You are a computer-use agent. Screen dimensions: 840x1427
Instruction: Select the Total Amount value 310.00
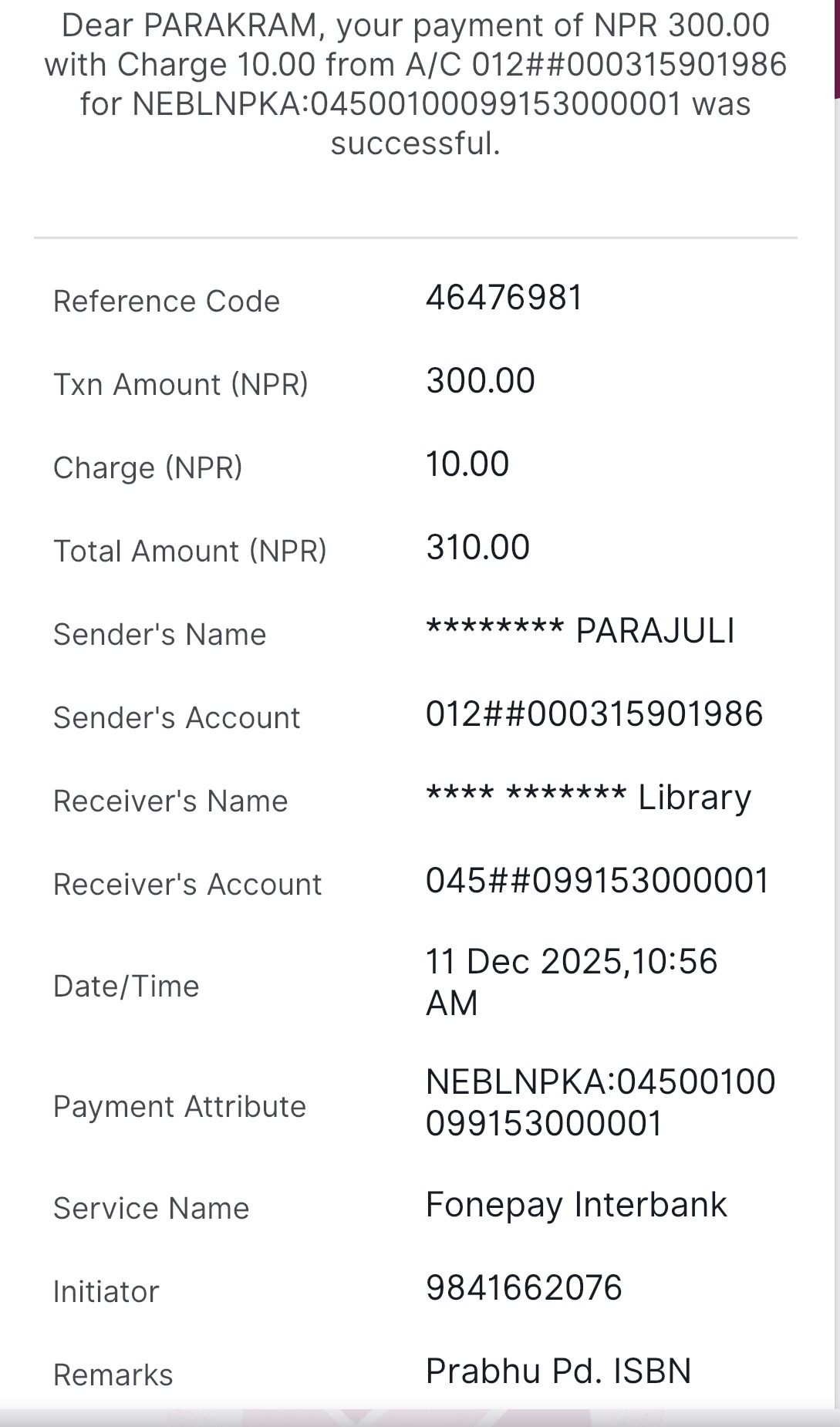tap(477, 548)
